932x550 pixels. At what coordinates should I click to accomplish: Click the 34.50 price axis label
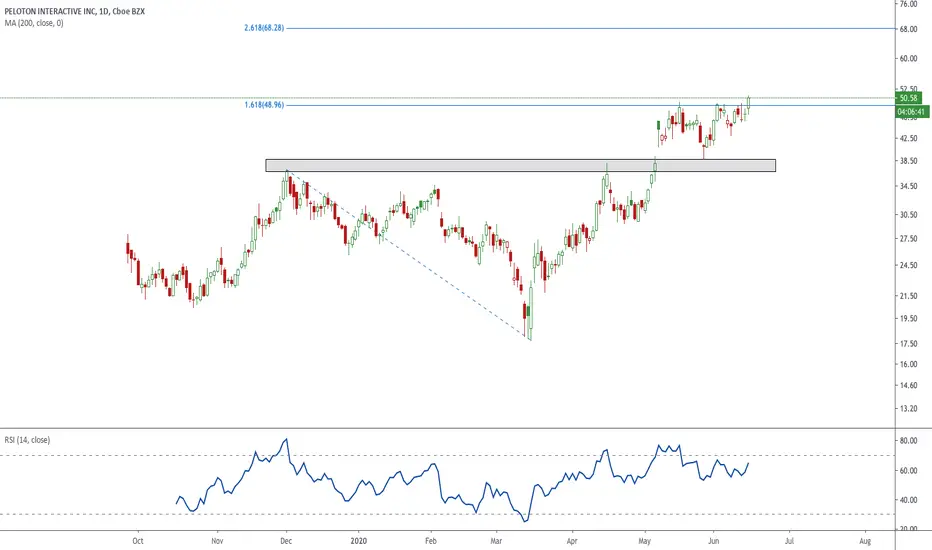[908, 186]
